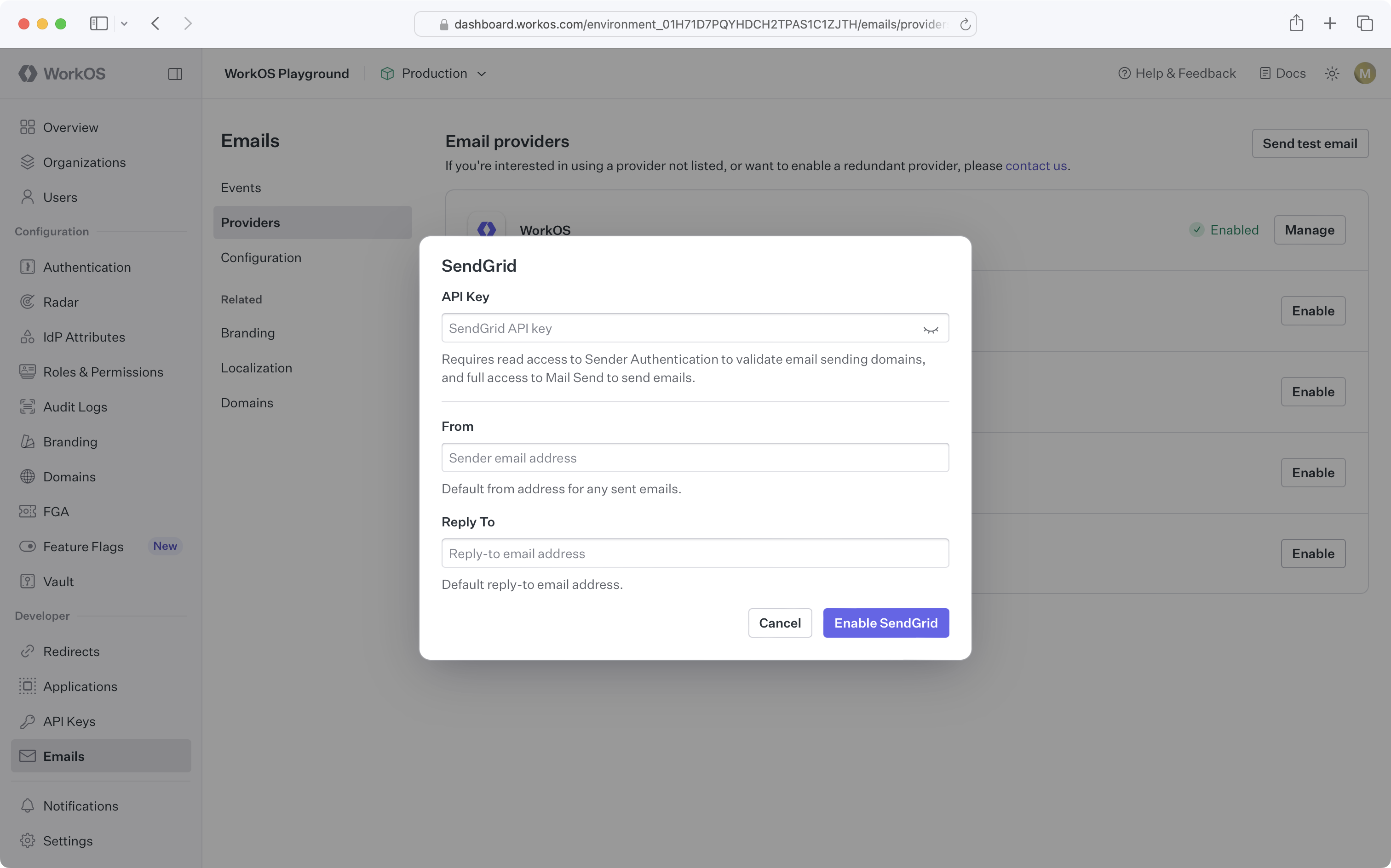The width and height of the screenshot is (1391, 868).
Task: Click the Feature Flags icon
Action: [x=28, y=546]
